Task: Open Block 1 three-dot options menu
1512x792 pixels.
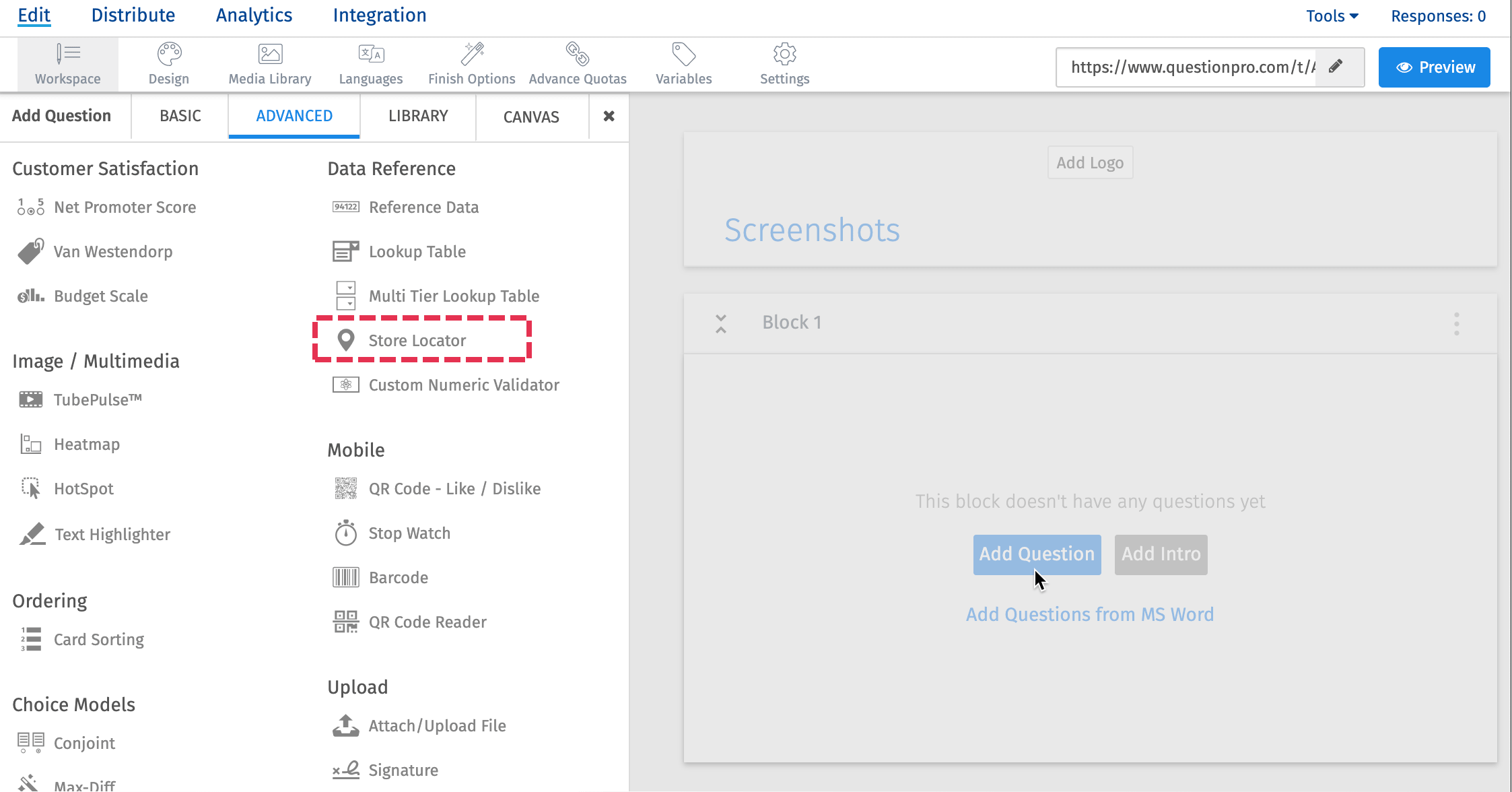Action: (x=1456, y=324)
